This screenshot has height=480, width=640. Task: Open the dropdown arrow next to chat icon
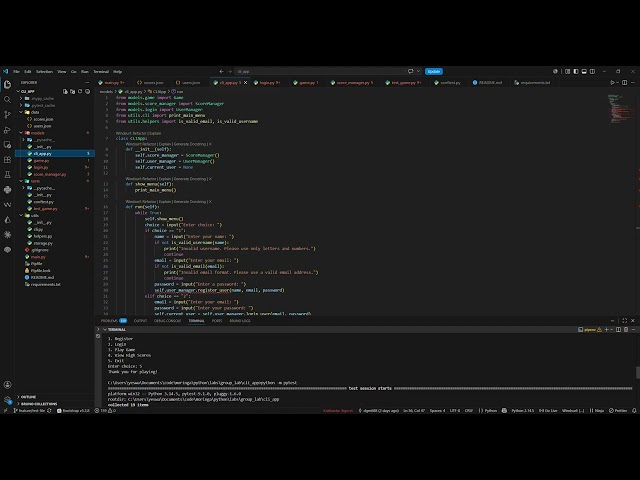click(418, 71)
